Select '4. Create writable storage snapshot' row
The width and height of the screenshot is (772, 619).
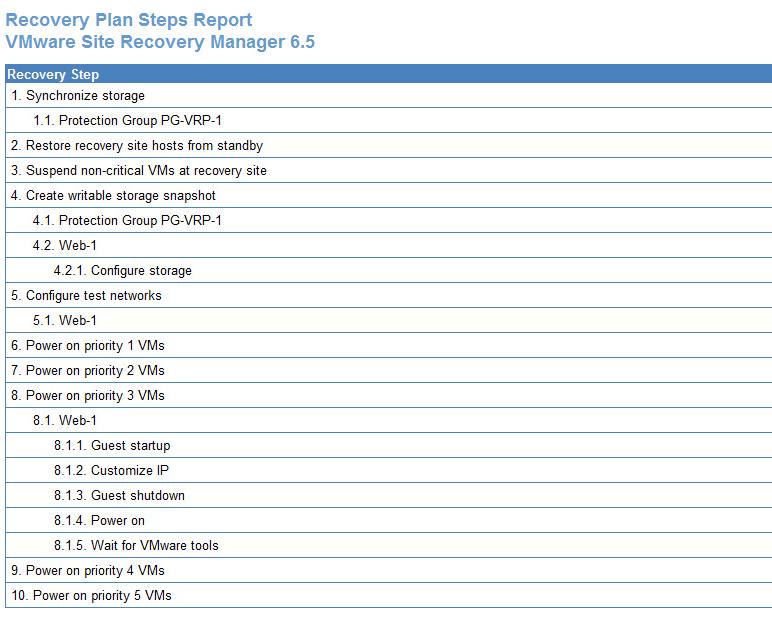pos(388,195)
